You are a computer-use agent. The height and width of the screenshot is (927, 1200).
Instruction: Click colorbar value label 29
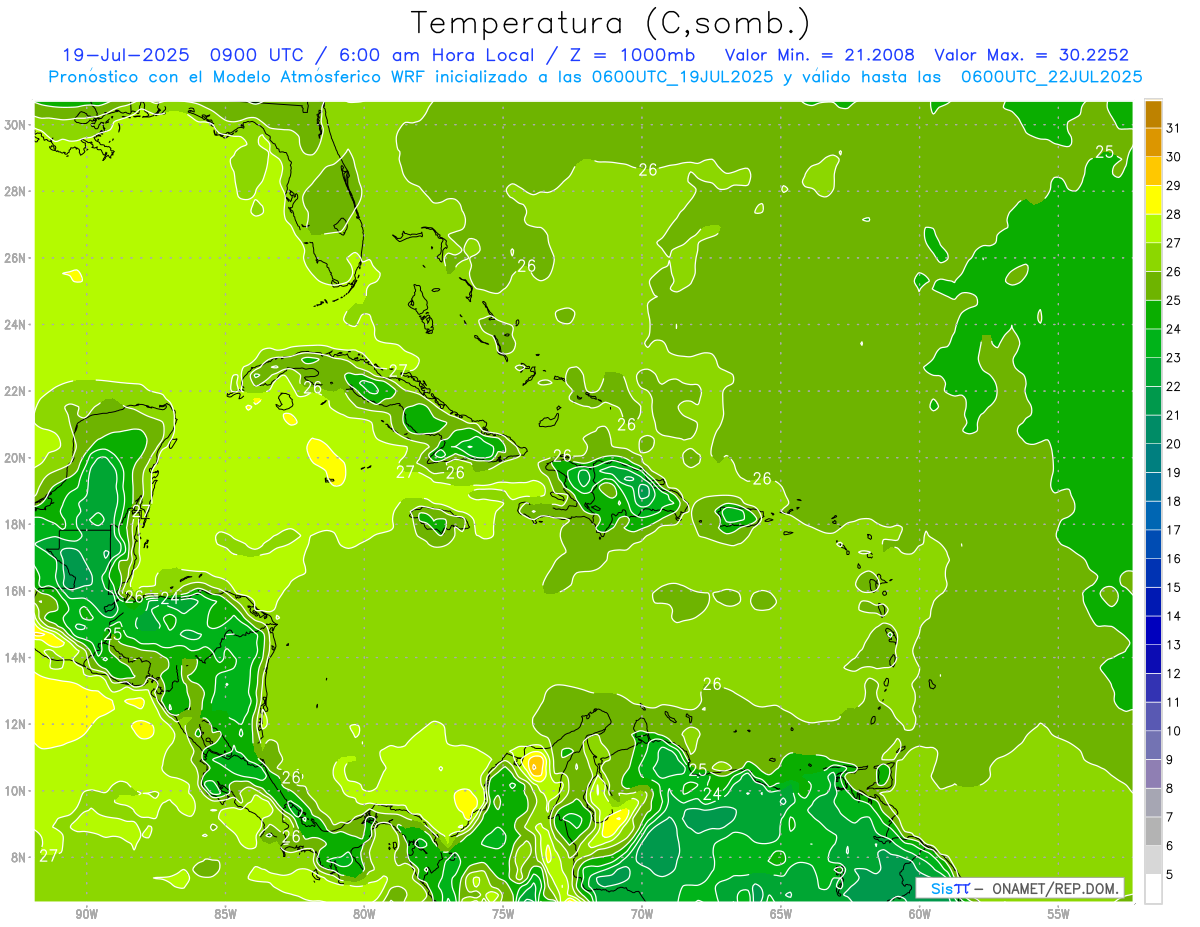click(x=1173, y=185)
